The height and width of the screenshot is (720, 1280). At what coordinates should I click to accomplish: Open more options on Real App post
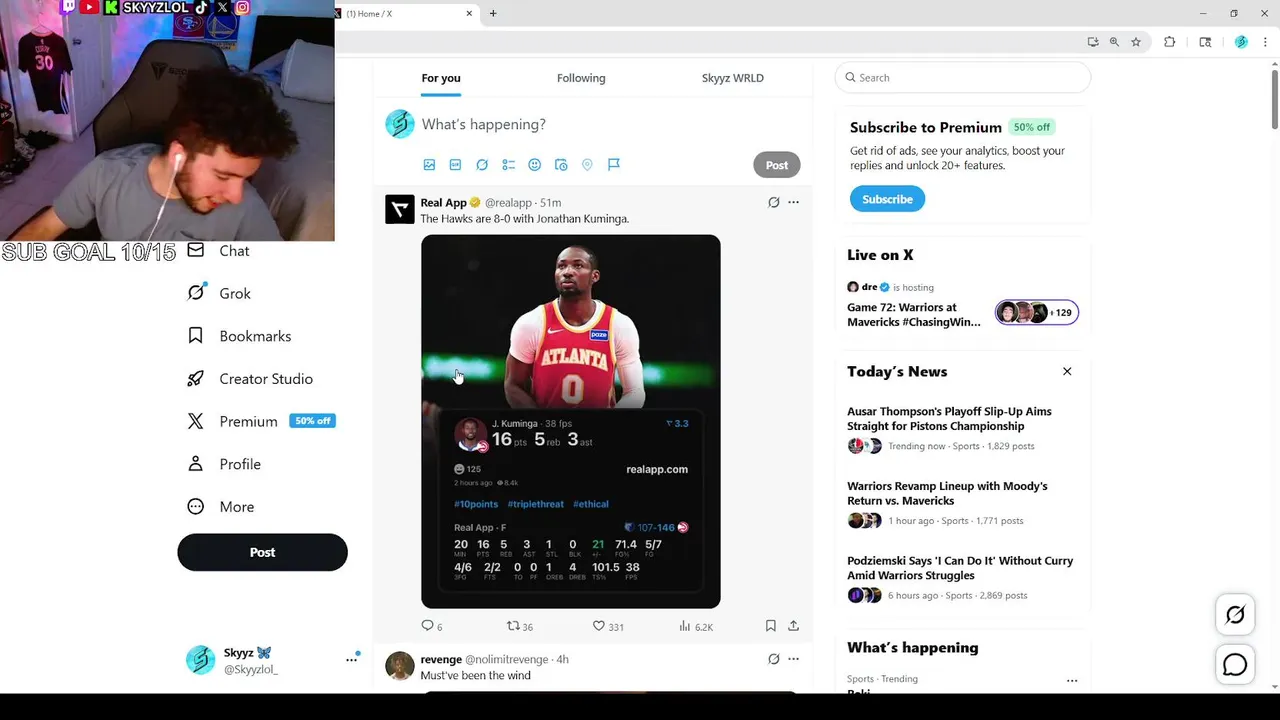[x=793, y=202]
